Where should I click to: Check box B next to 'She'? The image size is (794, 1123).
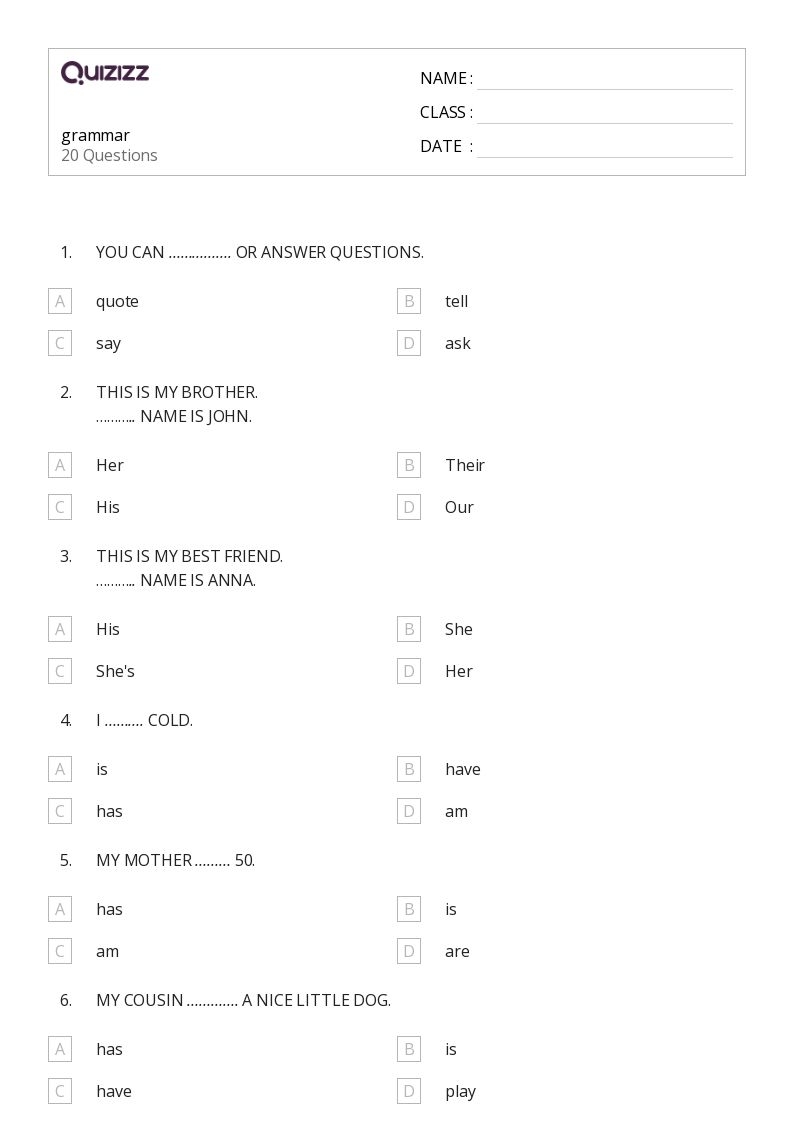(409, 629)
